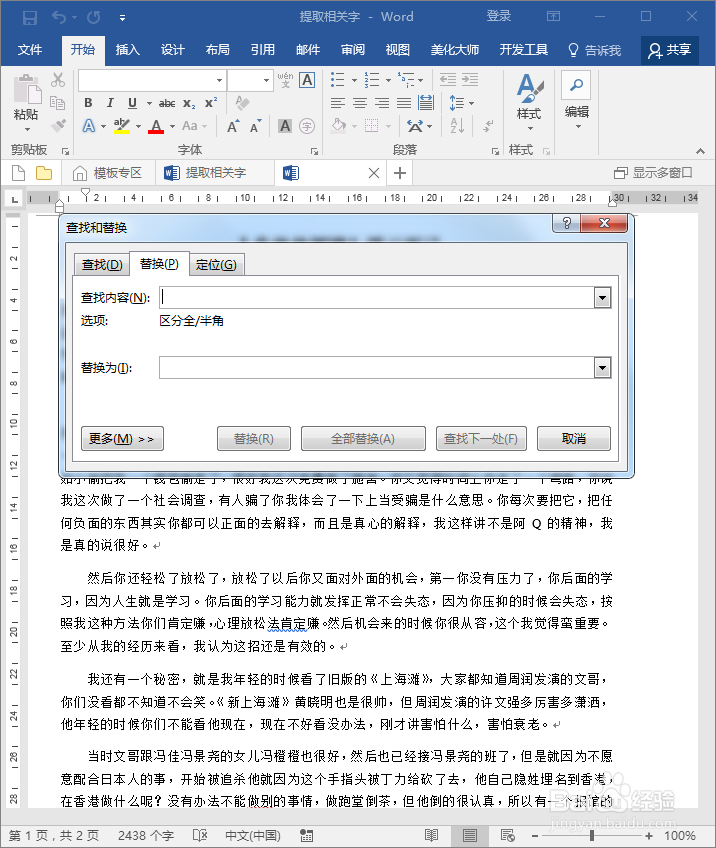Toggle Character Shading icon
The width and height of the screenshot is (716, 848).
pos(284,126)
